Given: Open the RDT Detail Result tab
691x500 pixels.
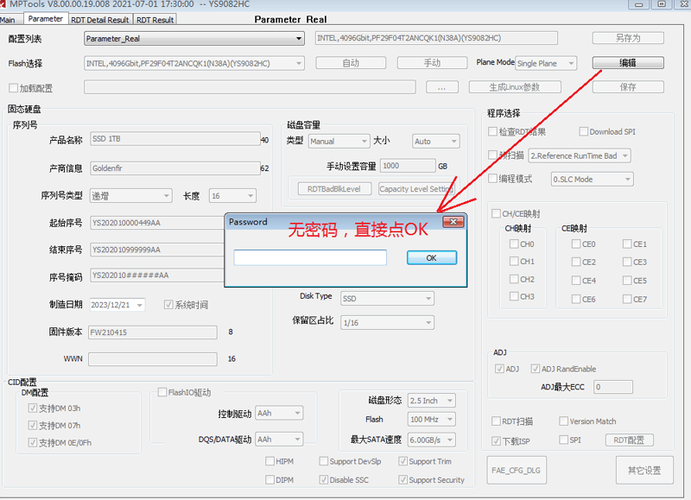Looking at the screenshot, I should tap(100, 20).
